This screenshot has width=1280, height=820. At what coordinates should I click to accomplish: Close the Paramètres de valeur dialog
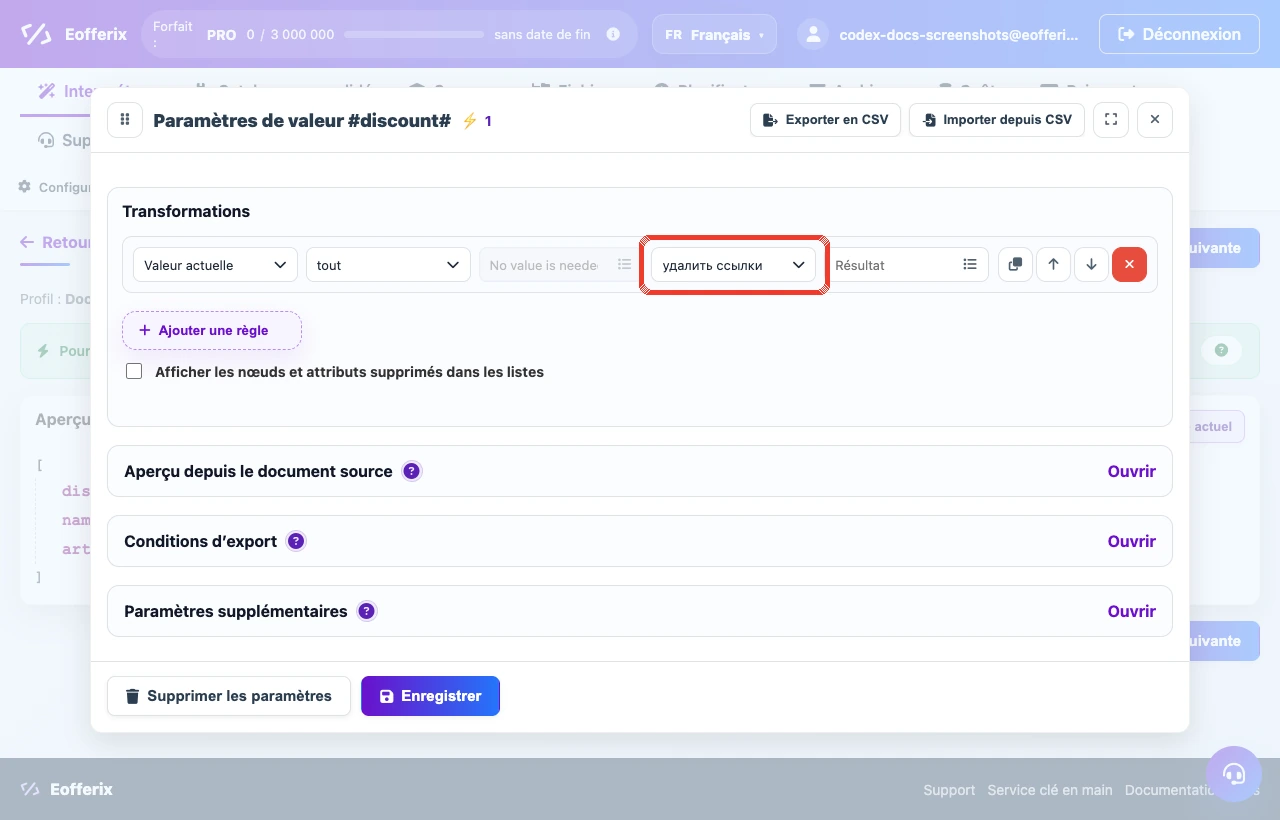(x=1155, y=120)
